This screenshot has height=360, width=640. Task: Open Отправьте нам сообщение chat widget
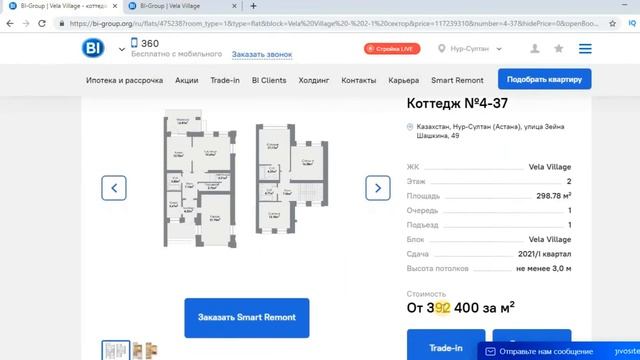pos(559,351)
